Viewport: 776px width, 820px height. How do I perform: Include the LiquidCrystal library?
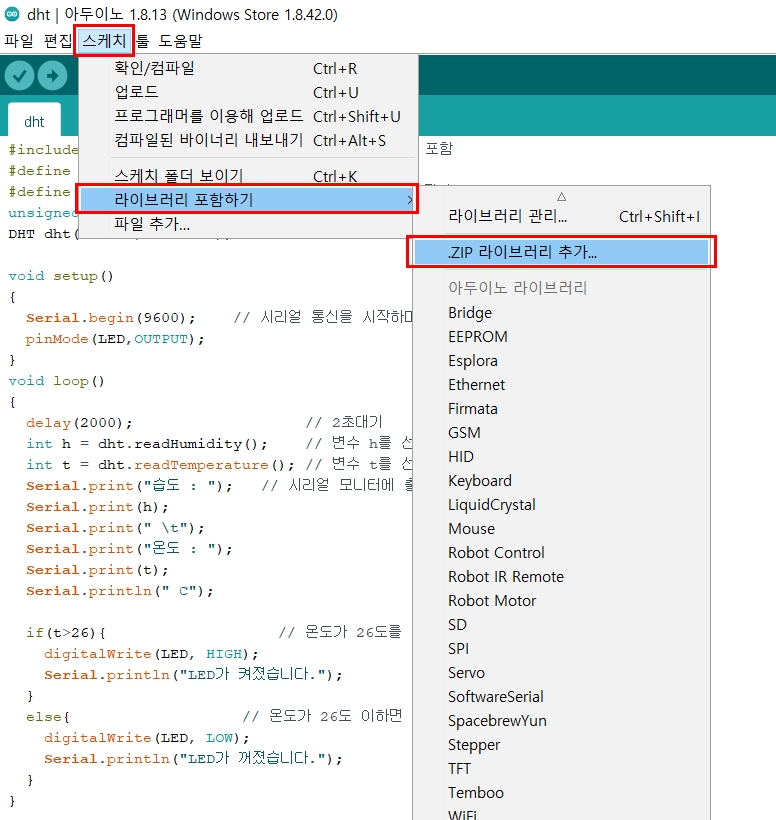click(x=562, y=505)
